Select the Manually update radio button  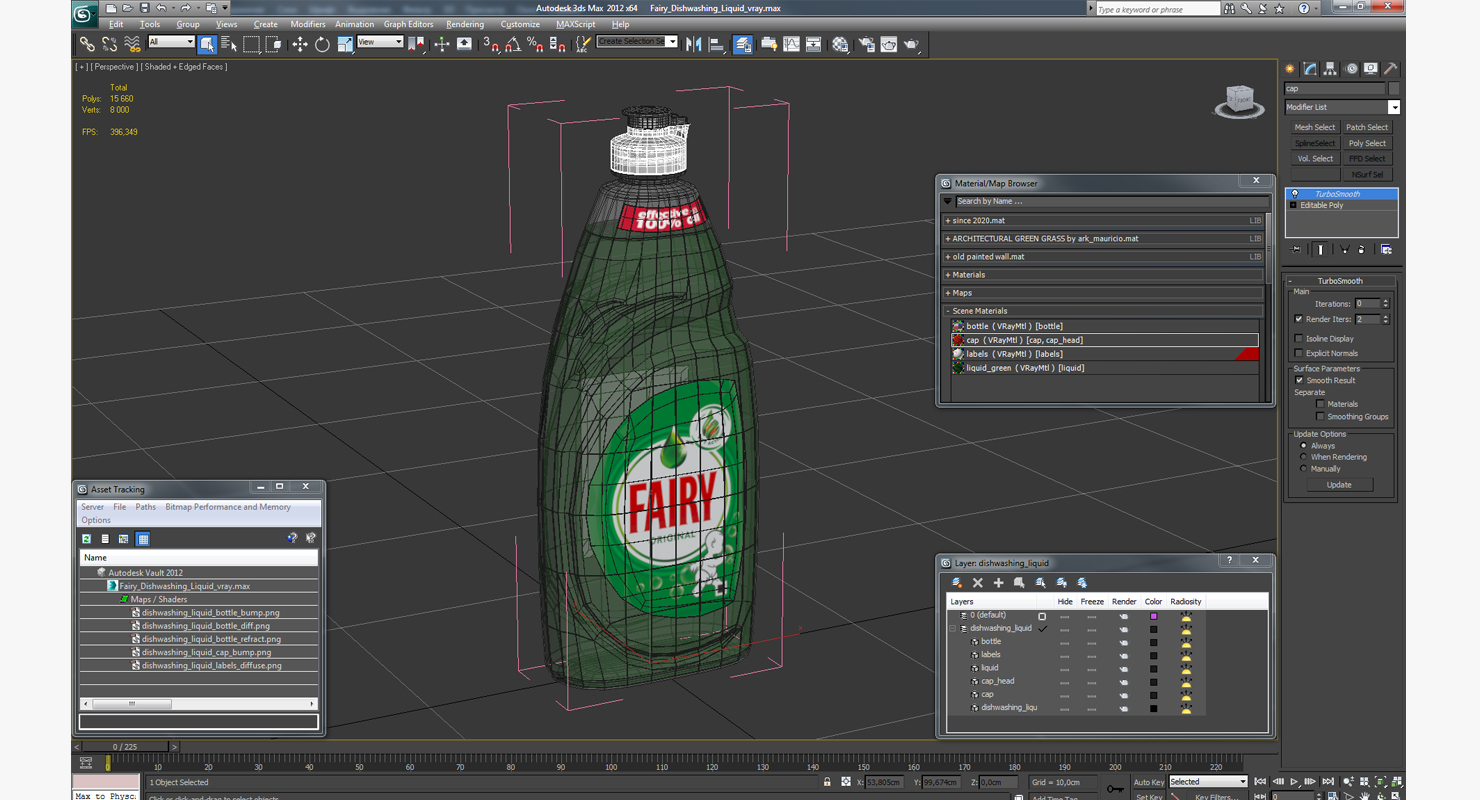(x=1303, y=468)
